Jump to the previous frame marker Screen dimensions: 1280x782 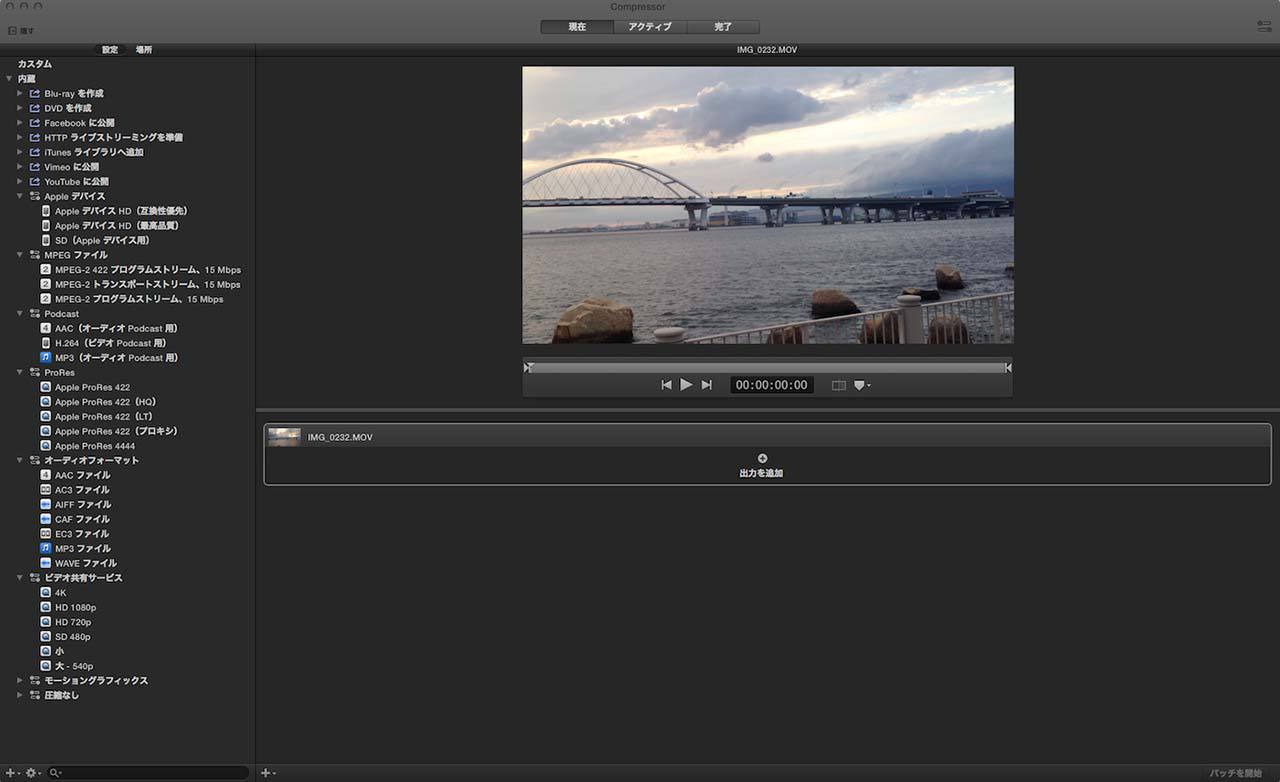[x=666, y=385]
